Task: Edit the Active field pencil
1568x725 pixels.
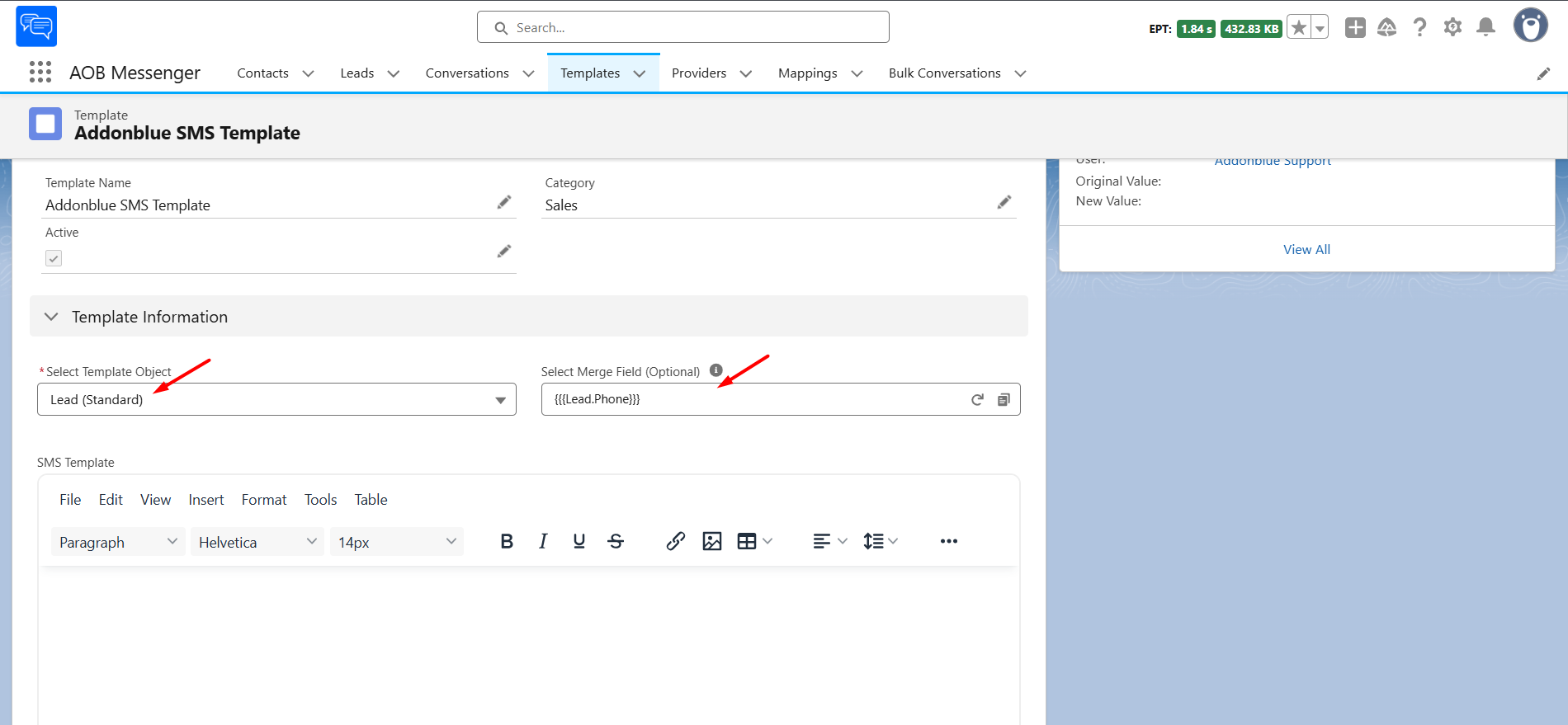Action: (x=504, y=251)
